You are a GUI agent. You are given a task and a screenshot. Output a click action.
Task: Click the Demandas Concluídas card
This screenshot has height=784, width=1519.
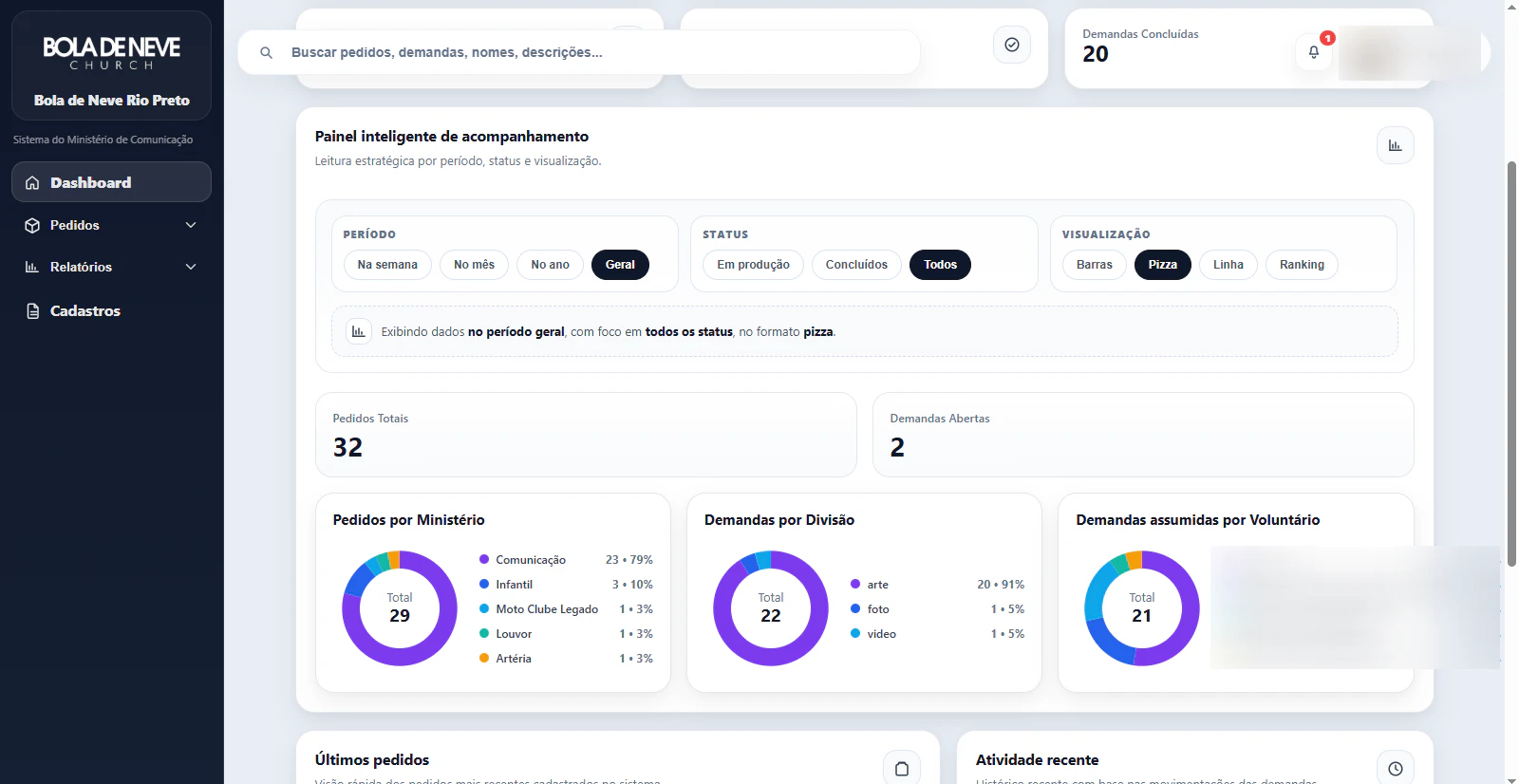click(x=1248, y=48)
